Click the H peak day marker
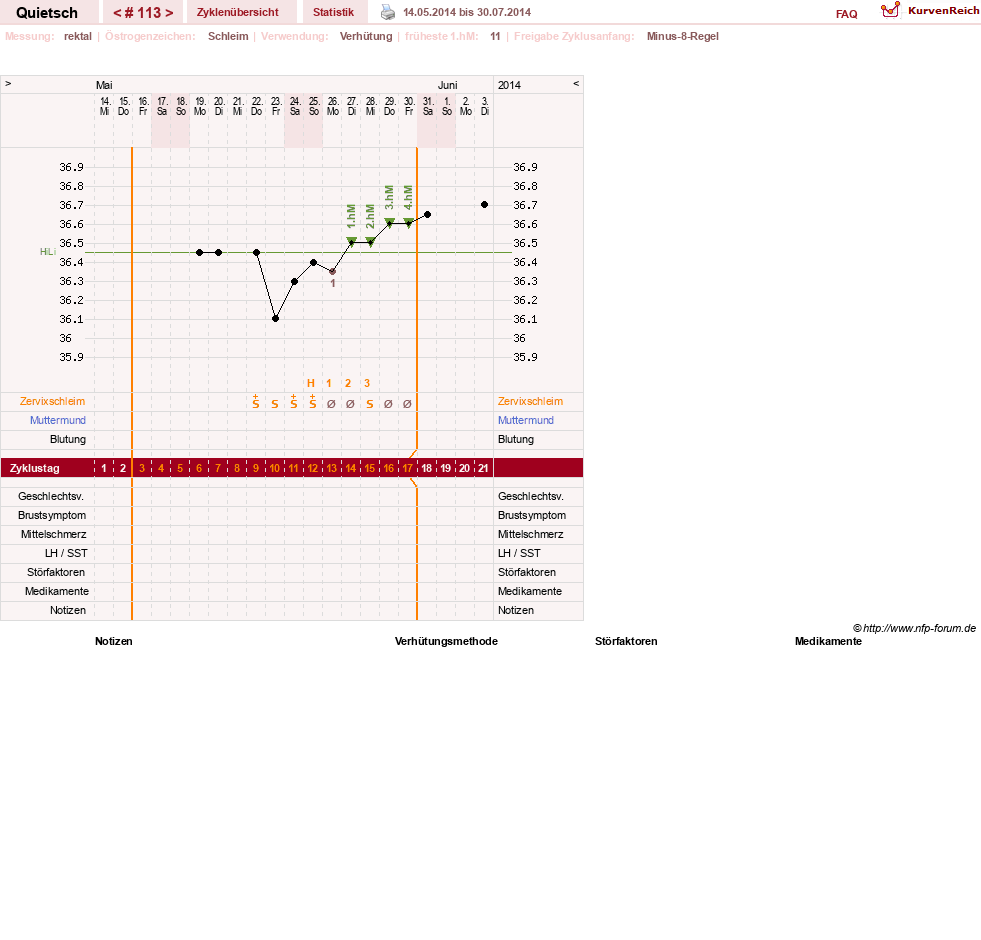981x940 pixels. tap(311, 383)
